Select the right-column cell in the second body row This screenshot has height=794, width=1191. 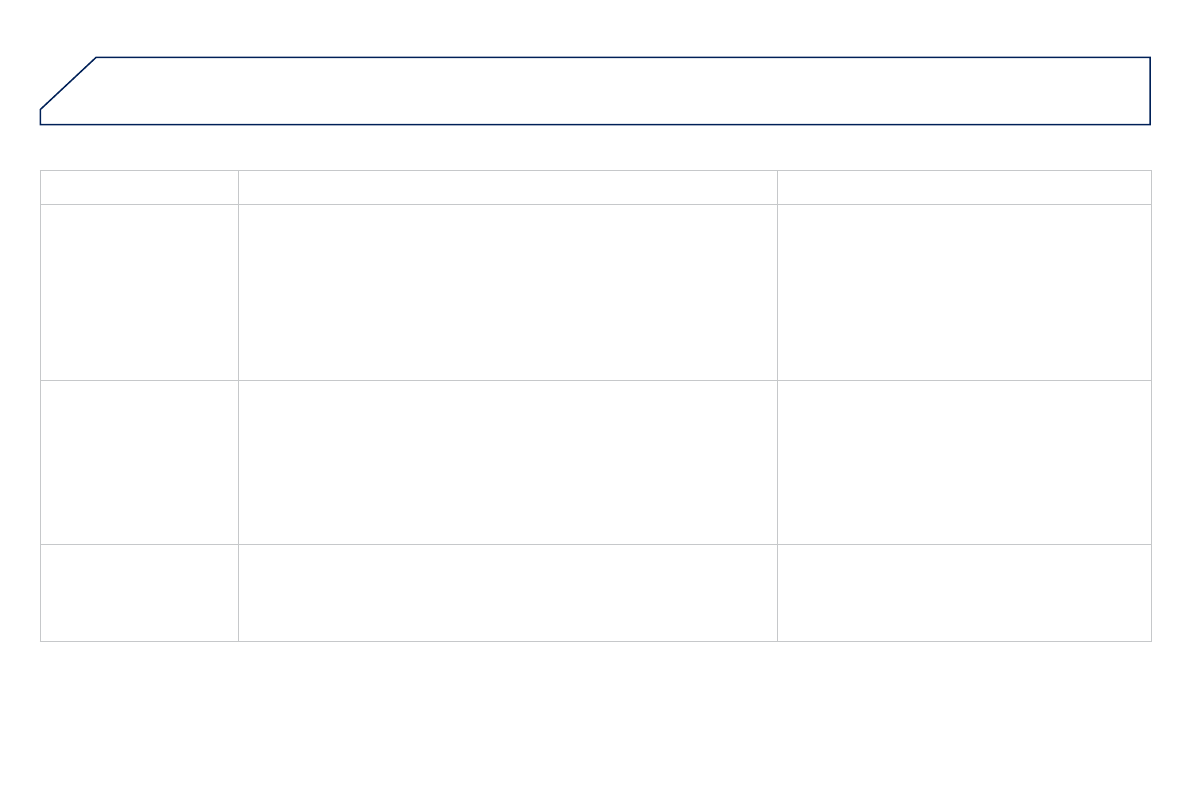(964, 462)
